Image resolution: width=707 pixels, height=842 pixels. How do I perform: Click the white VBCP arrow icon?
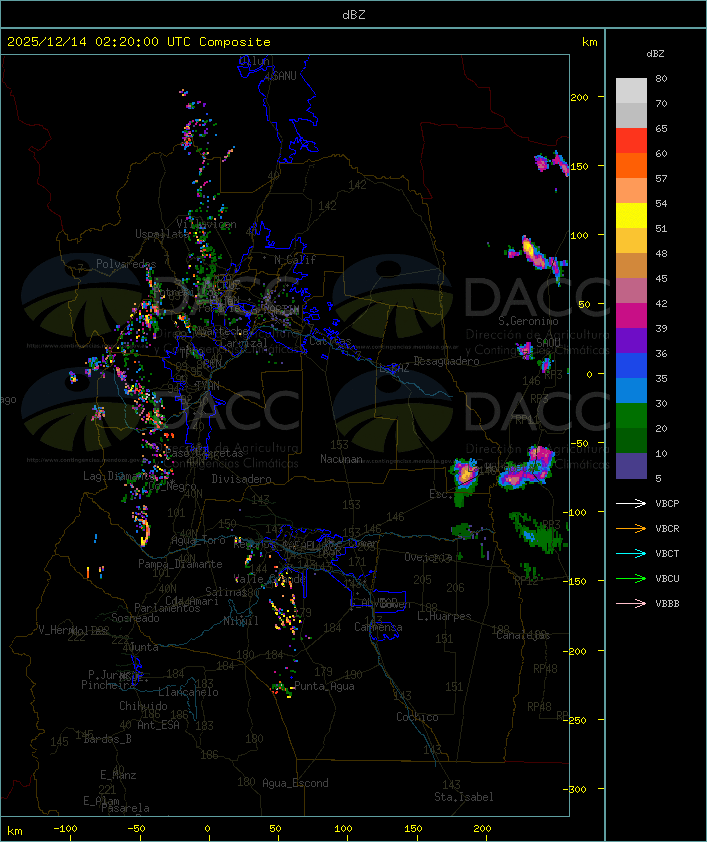point(631,503)
